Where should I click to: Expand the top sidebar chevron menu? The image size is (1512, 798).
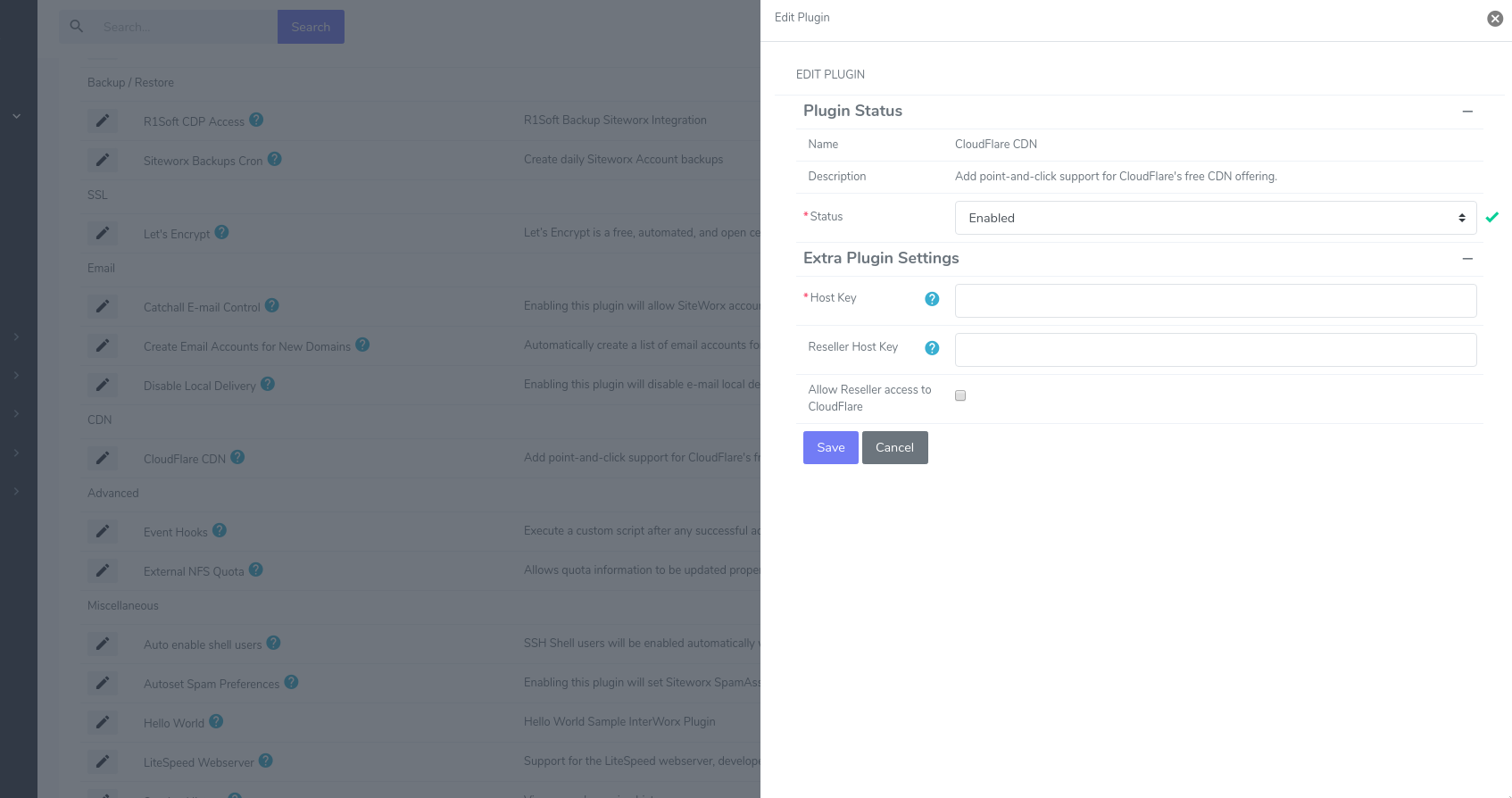[16, 116]
